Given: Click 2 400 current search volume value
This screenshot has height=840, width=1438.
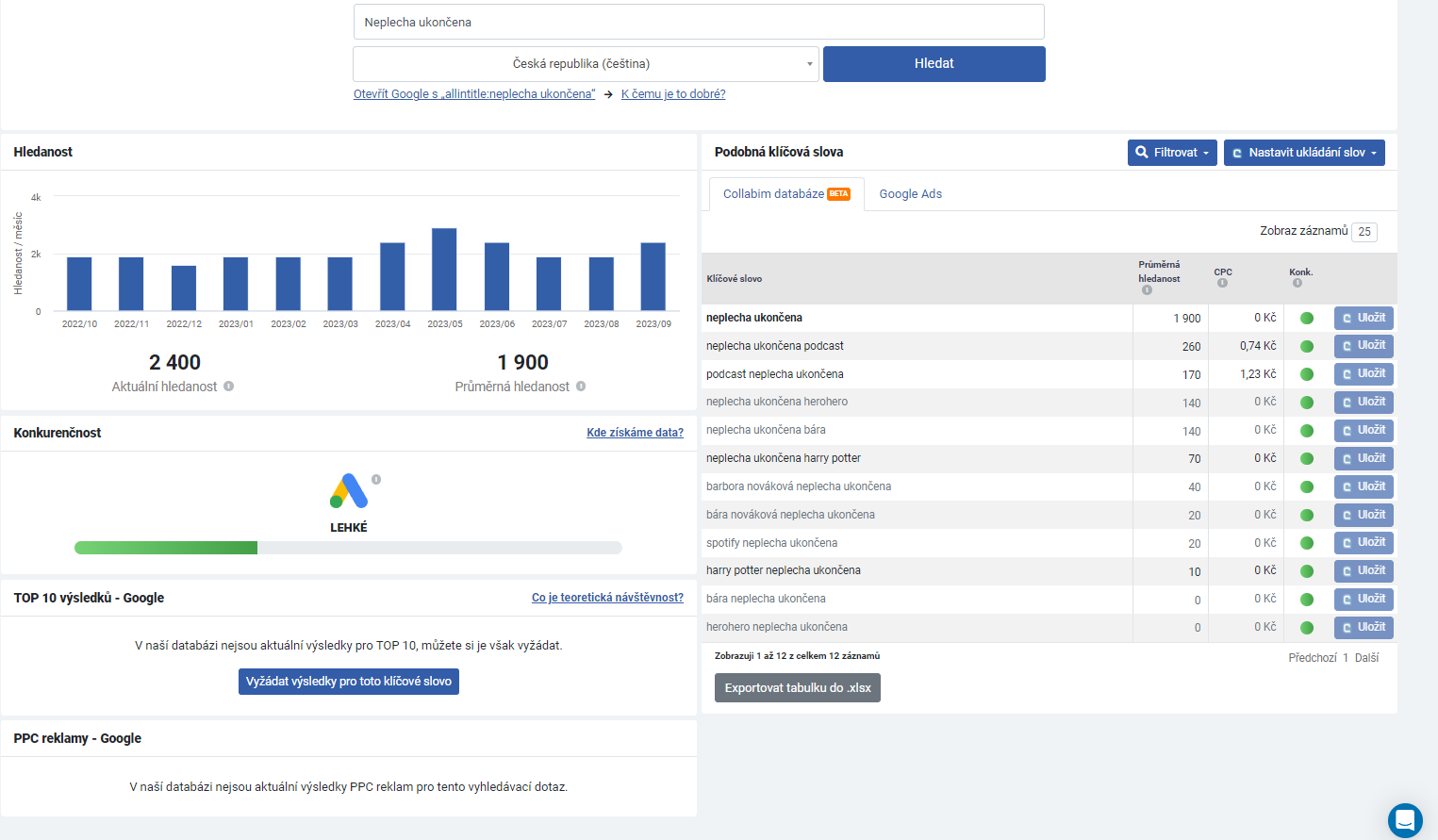Looking at the screenshot, I should coord(174,363).
